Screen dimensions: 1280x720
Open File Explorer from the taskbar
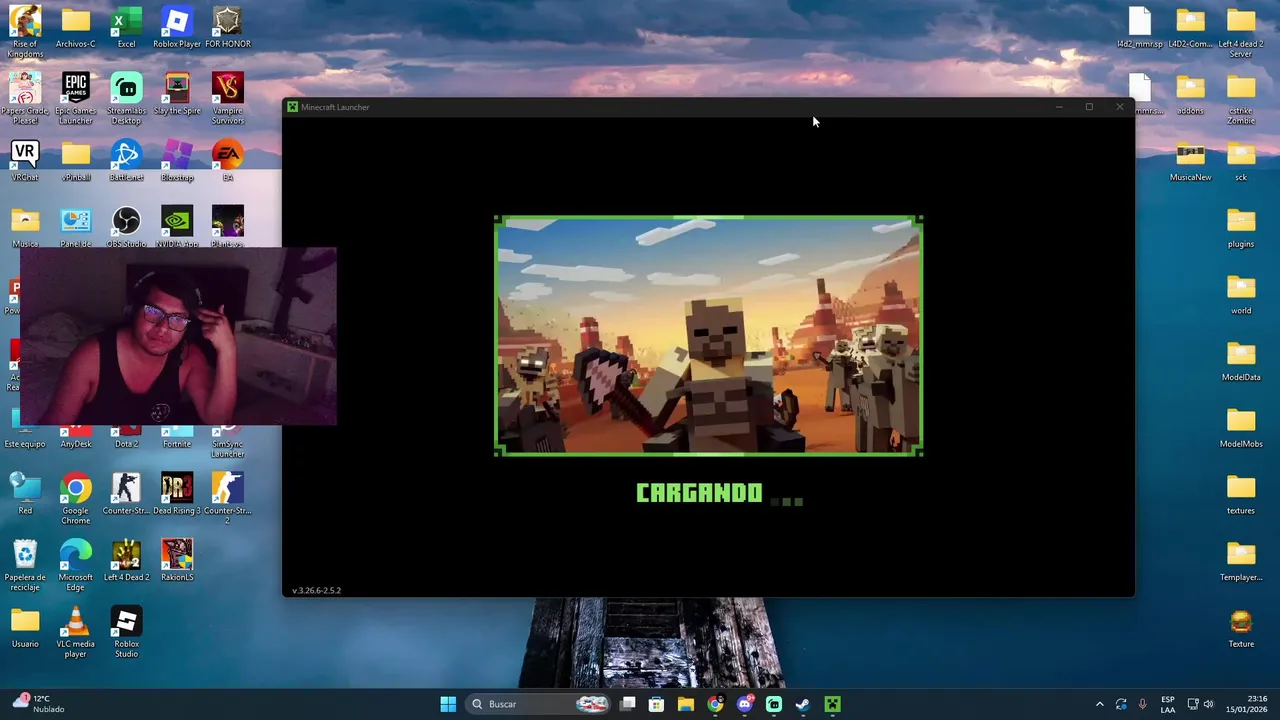pos(685,704)
